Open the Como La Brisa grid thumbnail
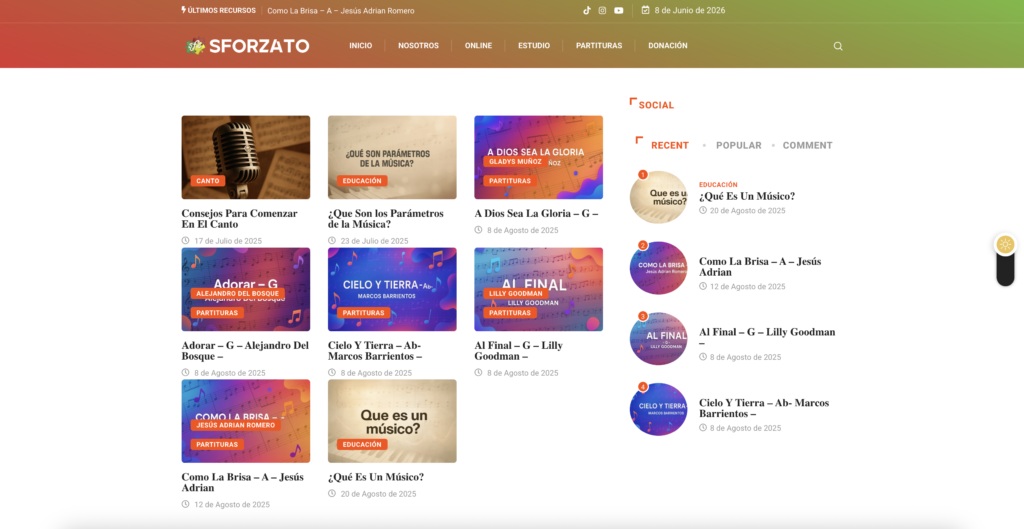This screenshot has width=1024, height=529. [x=246, y=421]
